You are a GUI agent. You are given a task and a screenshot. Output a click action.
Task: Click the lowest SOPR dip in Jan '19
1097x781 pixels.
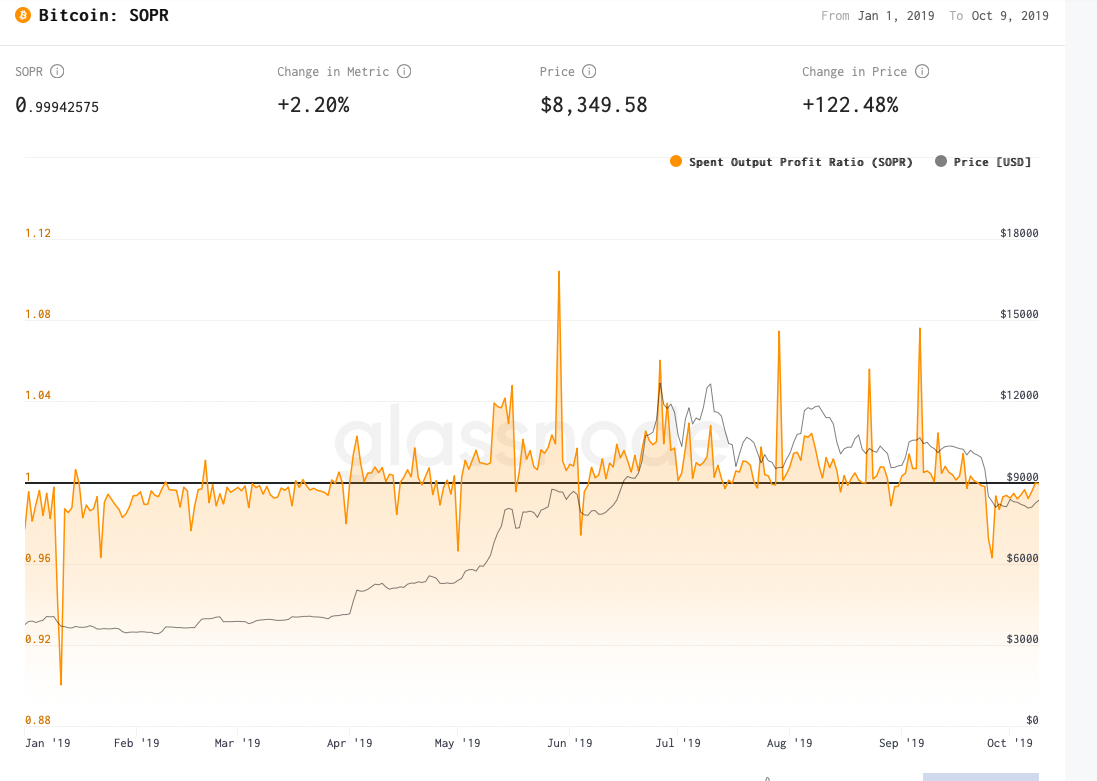point(61,684)
